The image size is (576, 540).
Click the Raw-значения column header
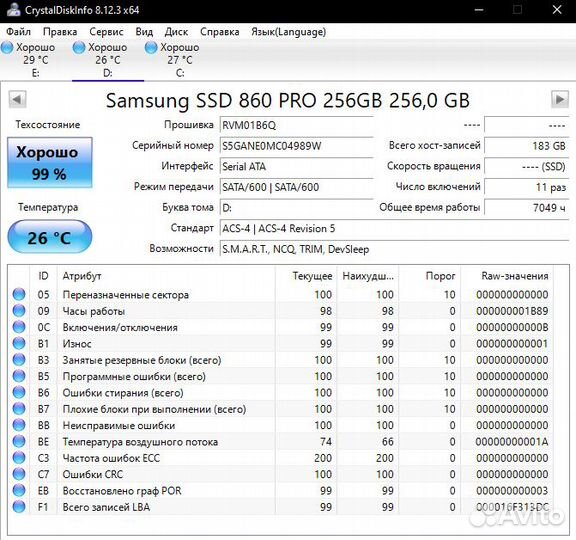pos(507,276)
